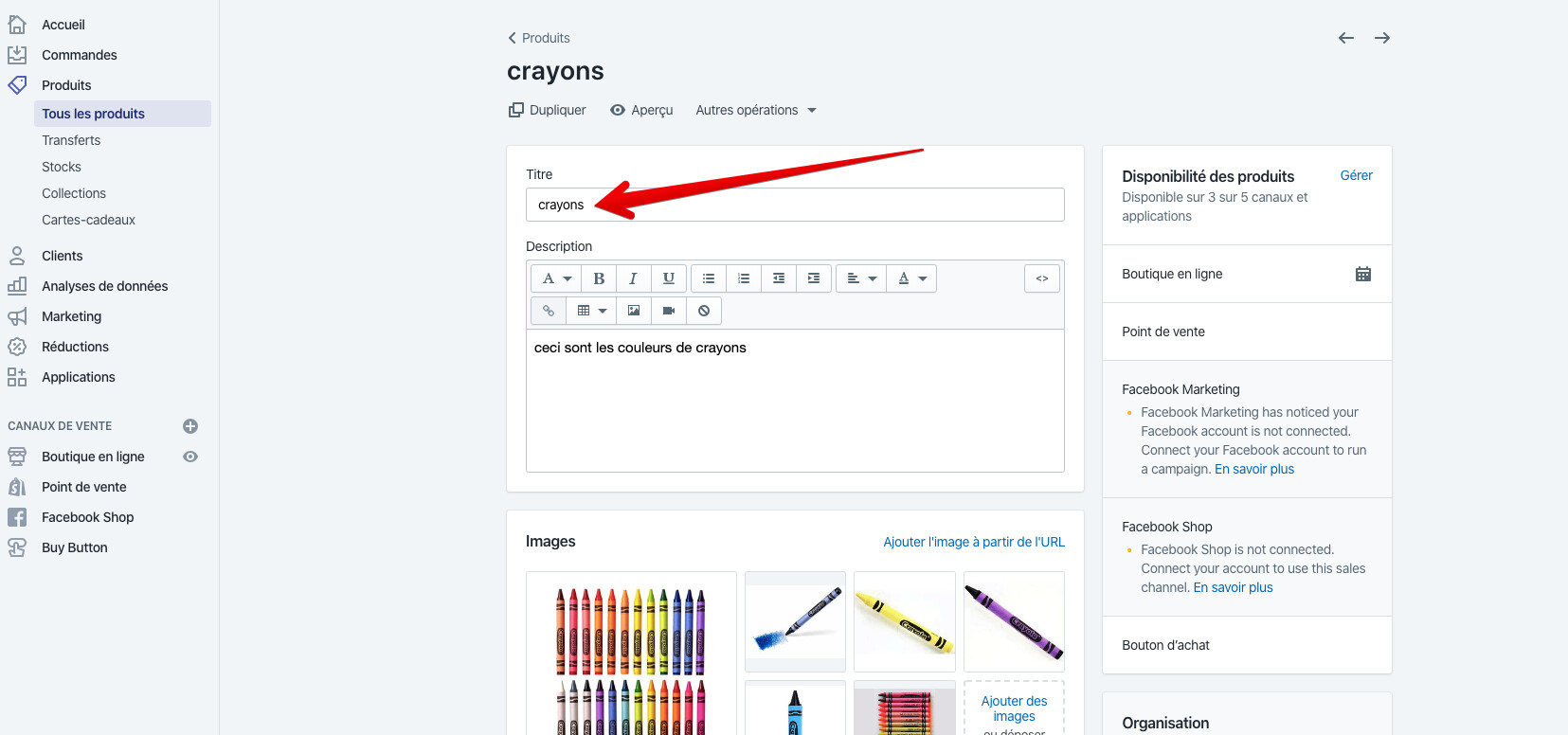Image resolution: width=1568 pixels, height=735 pixels.
Task: Open the Transferts submenu item
Action: point(71,140)
